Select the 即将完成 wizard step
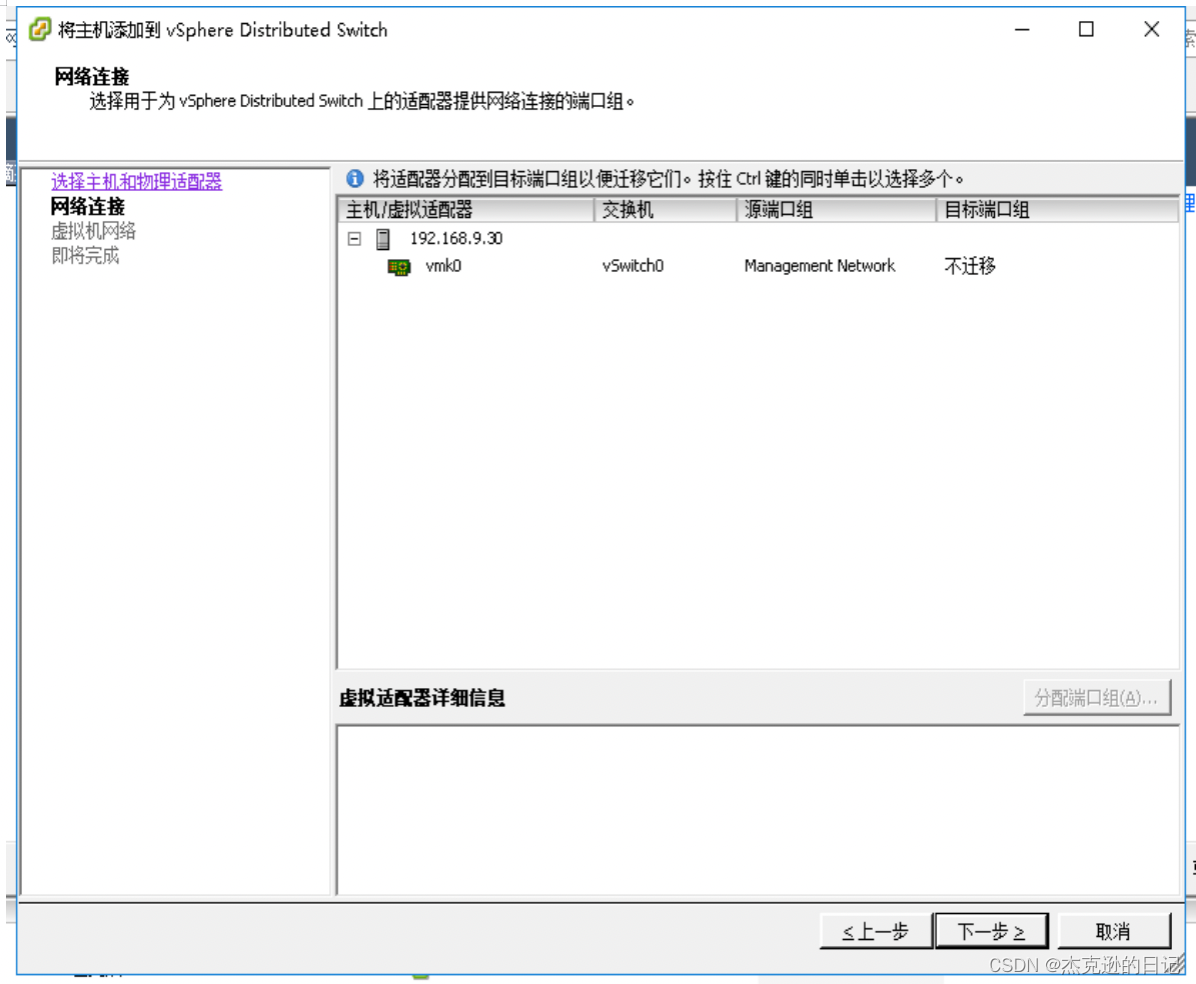 [x=85, y=256]
